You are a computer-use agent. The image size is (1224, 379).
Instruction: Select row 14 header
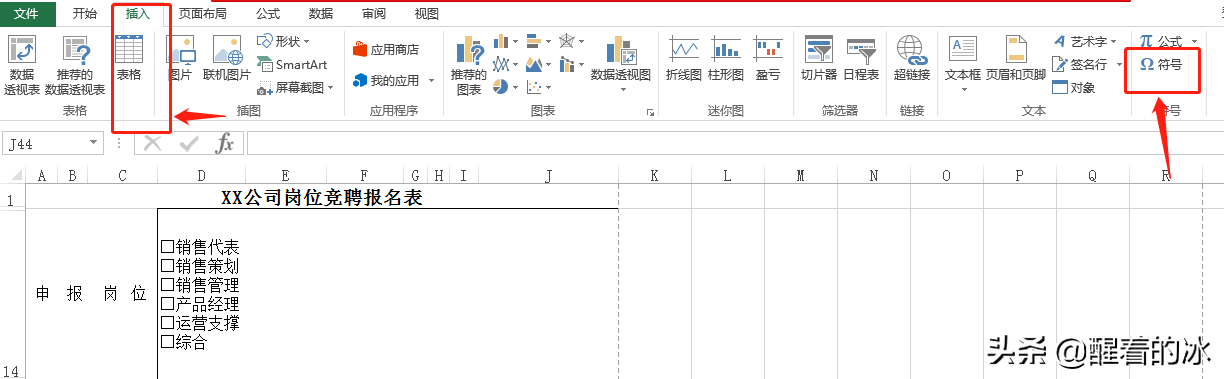[12, 294]
